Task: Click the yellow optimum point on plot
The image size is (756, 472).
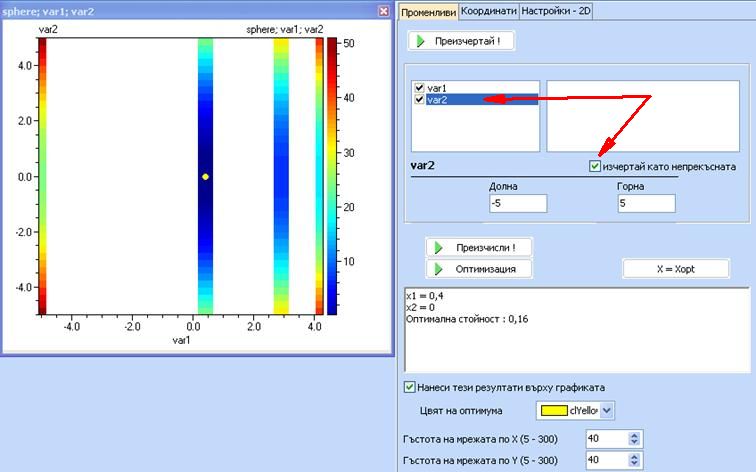Action: pos(205,176)
